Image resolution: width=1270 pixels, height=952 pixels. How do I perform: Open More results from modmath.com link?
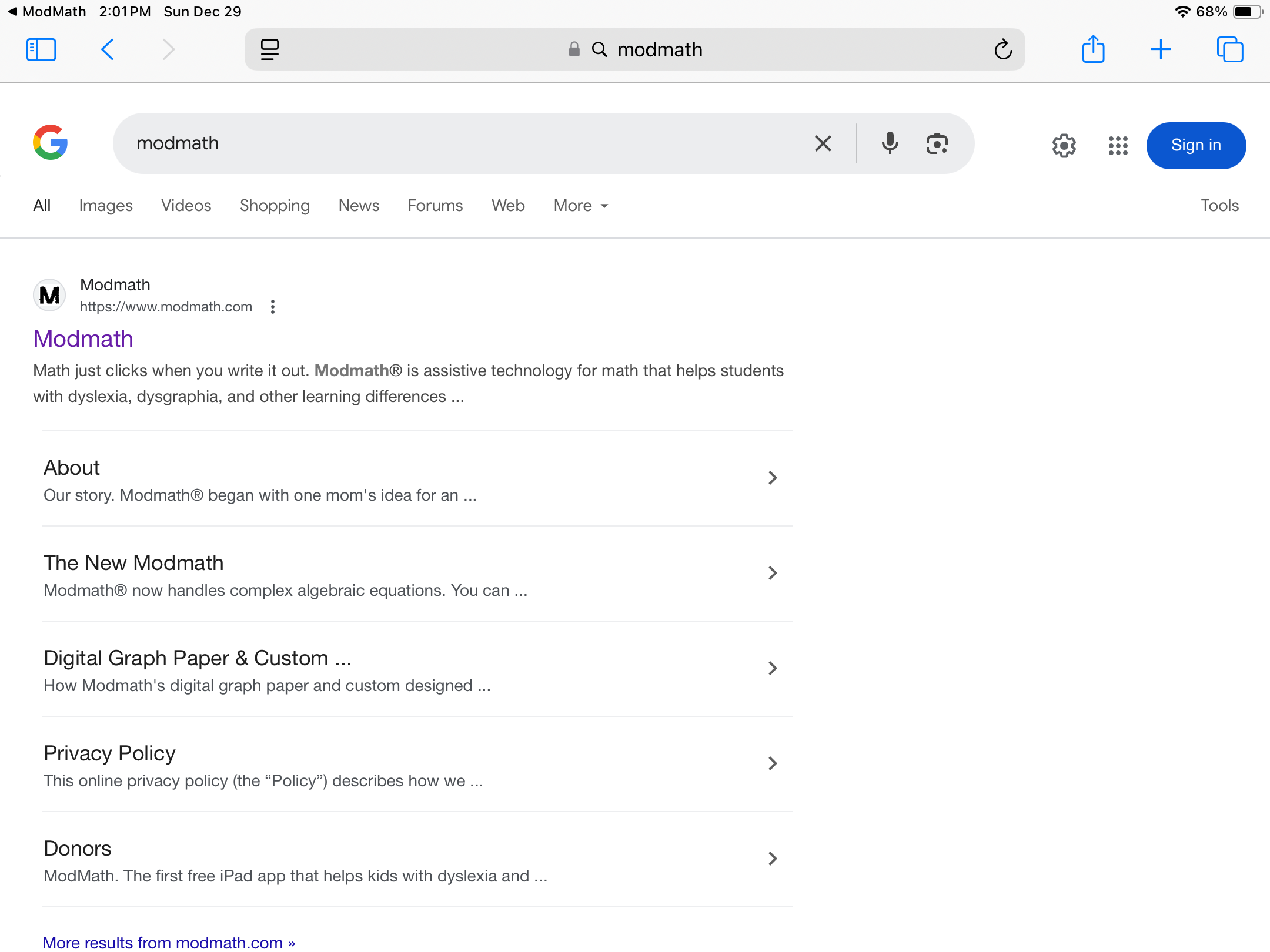(169, 942)
